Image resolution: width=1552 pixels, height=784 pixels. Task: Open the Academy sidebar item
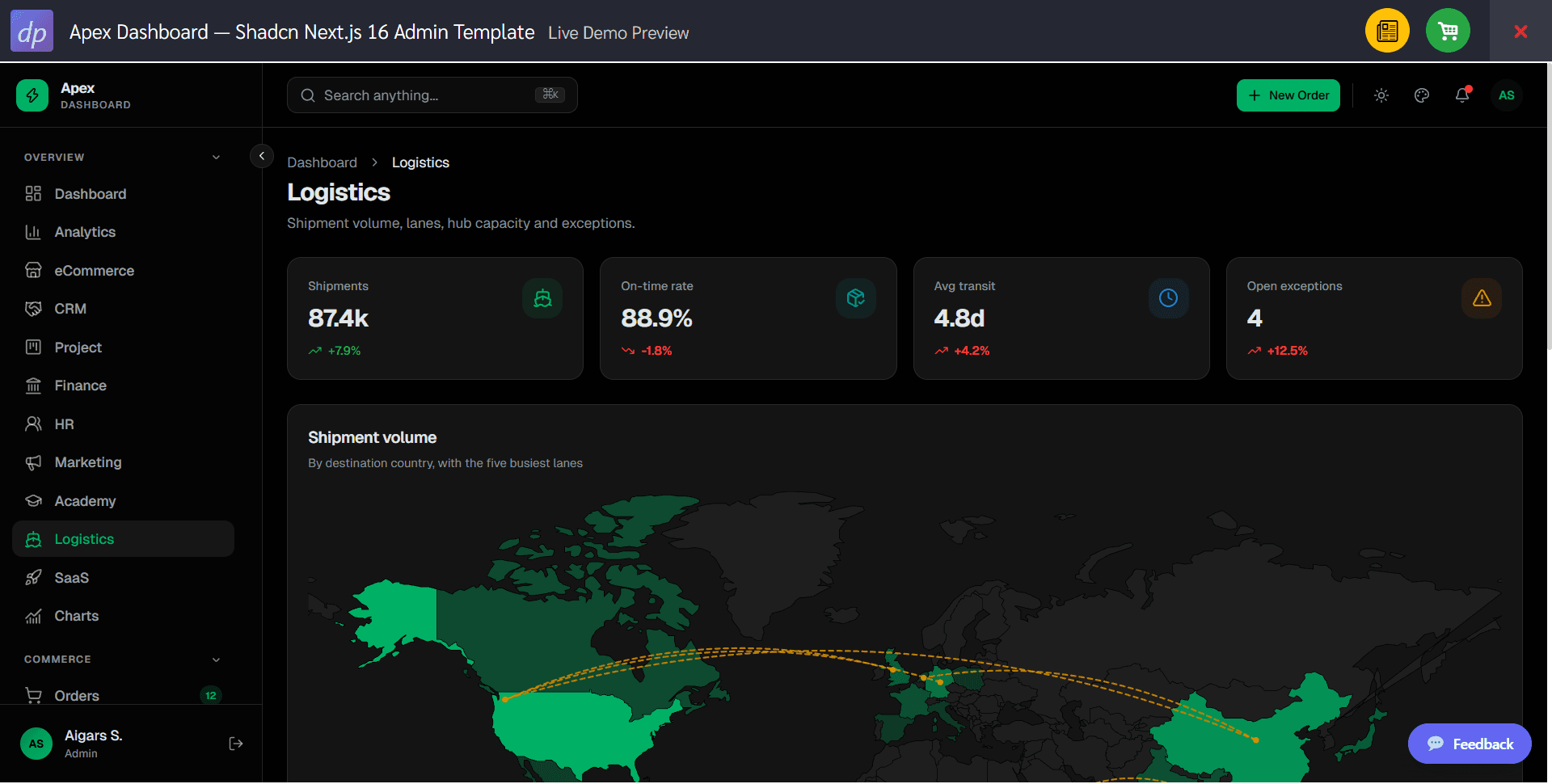tap(123, 501)
